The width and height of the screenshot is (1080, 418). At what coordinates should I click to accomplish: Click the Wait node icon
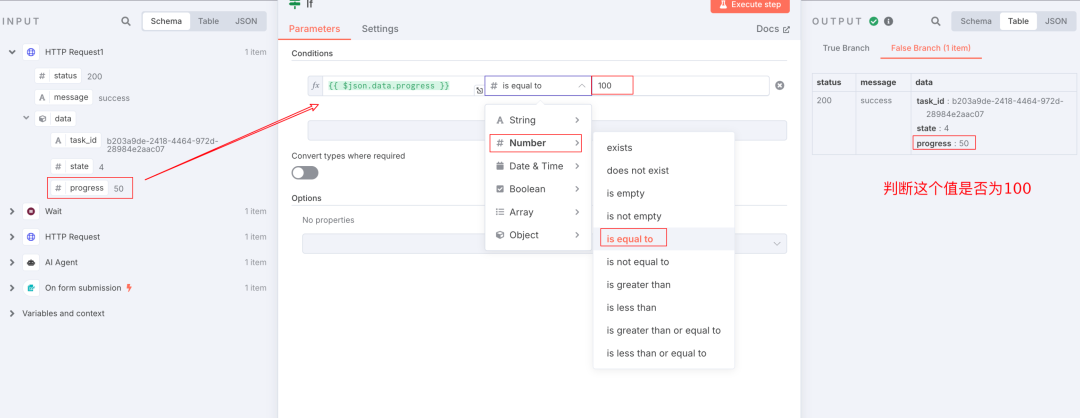tap(30, 211)
